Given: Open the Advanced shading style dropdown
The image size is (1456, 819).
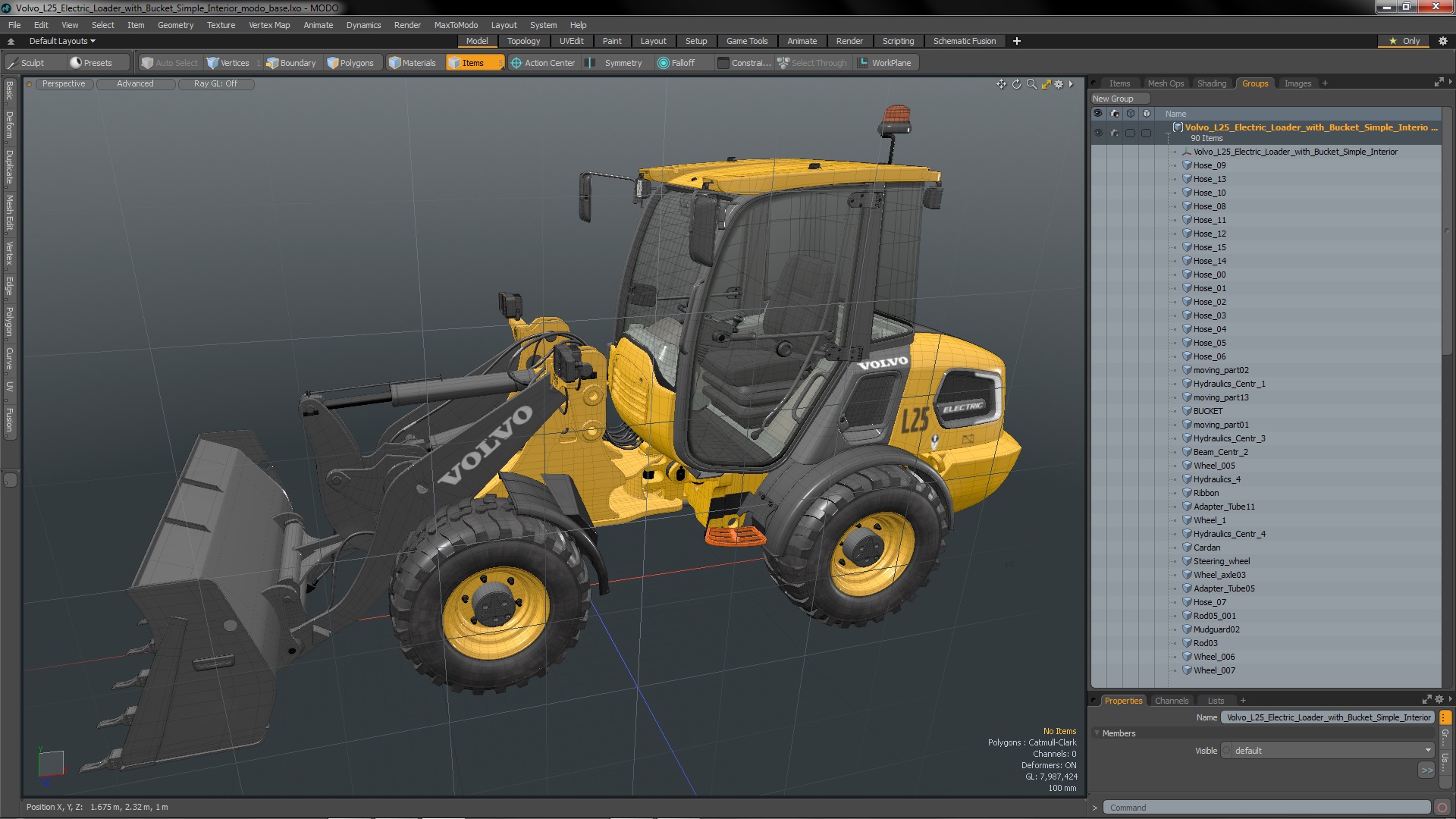Looking at the screenshot, I should (x=135, y=84).
